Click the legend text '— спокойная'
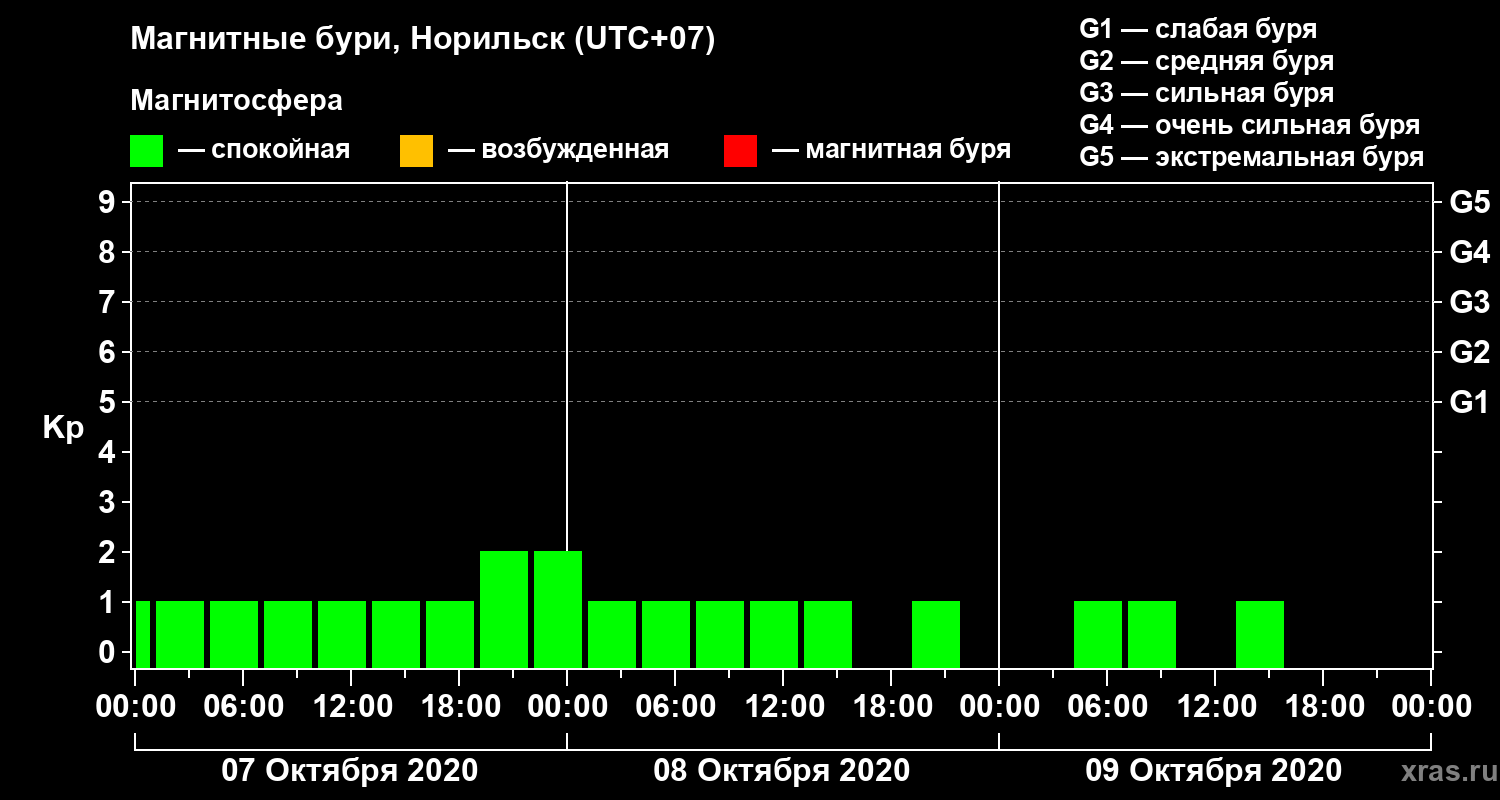This screenshot has height=800, width=1500. point(264,151)
